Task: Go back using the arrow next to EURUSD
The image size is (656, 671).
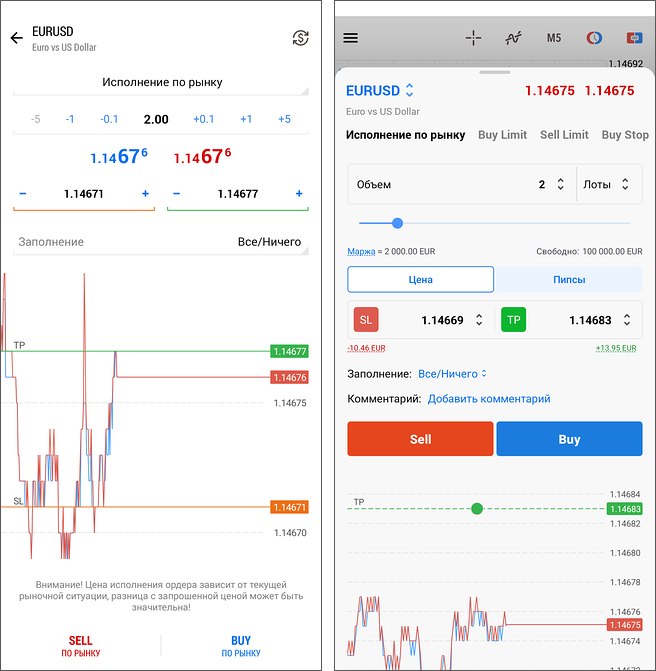Action: tap(17, 38)
